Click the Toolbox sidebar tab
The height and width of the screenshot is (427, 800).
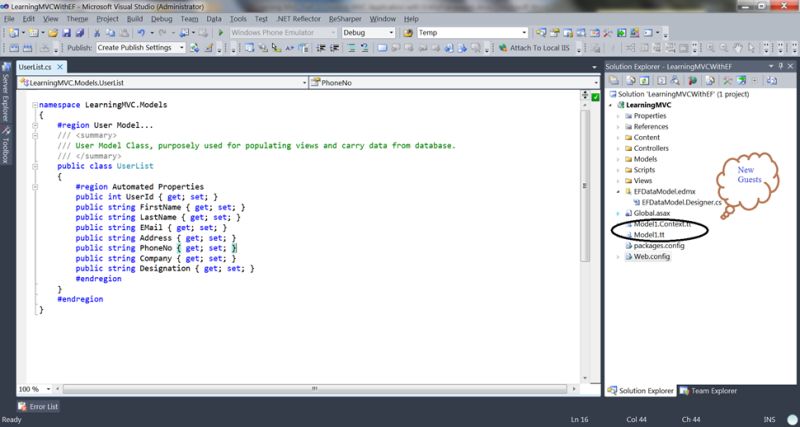[6, 146]
